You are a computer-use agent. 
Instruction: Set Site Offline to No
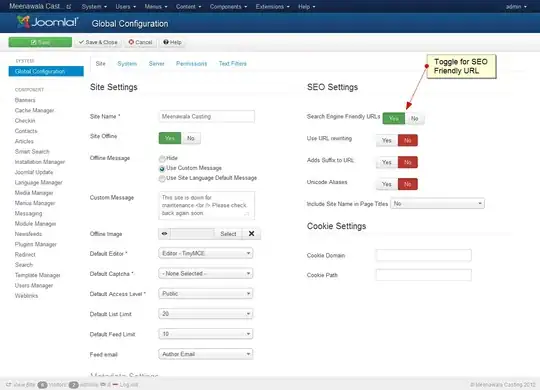tap(190, 138)
